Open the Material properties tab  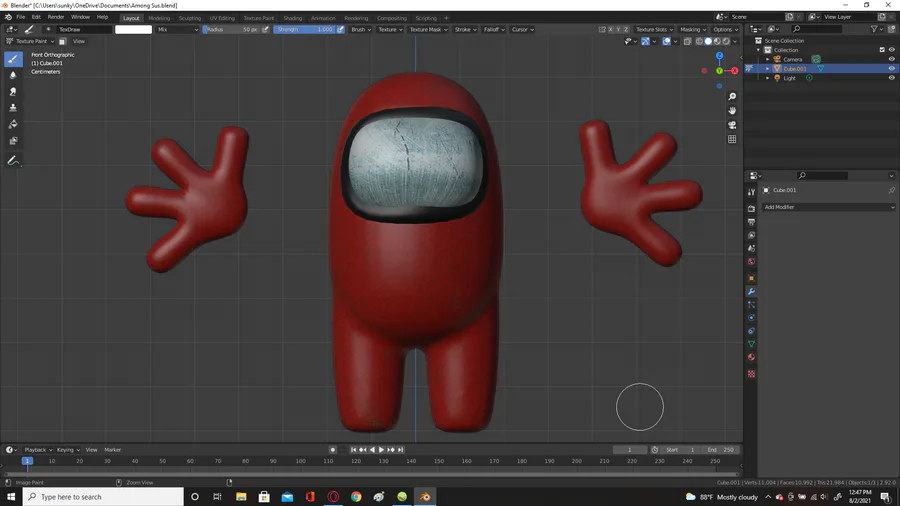[751, 357]
